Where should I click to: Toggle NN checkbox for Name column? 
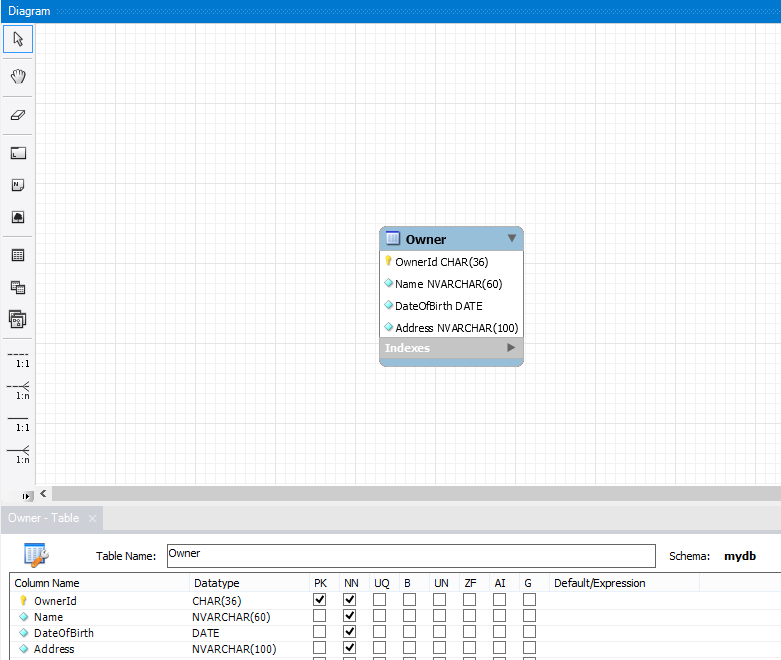[x=349, y=617]
